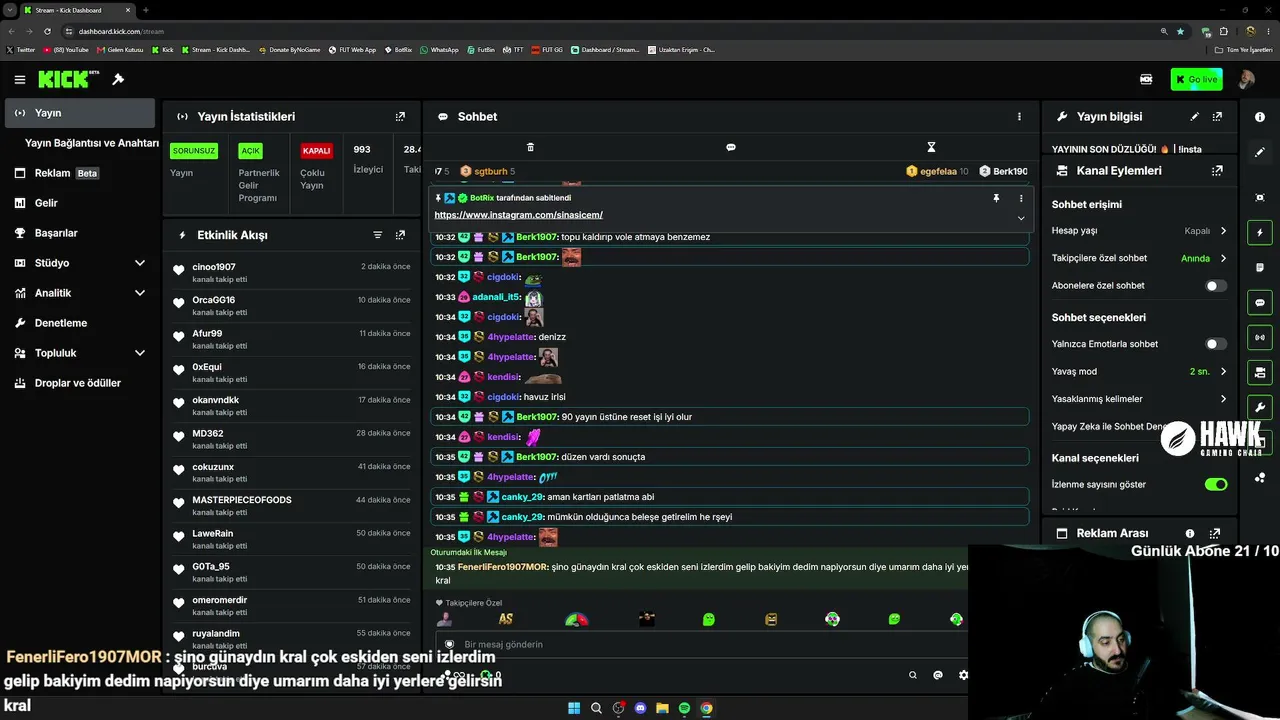Screen dimensions: 1280x720
Task: Pop out the Yayın İstatistikleri panel
Action: click(x=400, y=117)
